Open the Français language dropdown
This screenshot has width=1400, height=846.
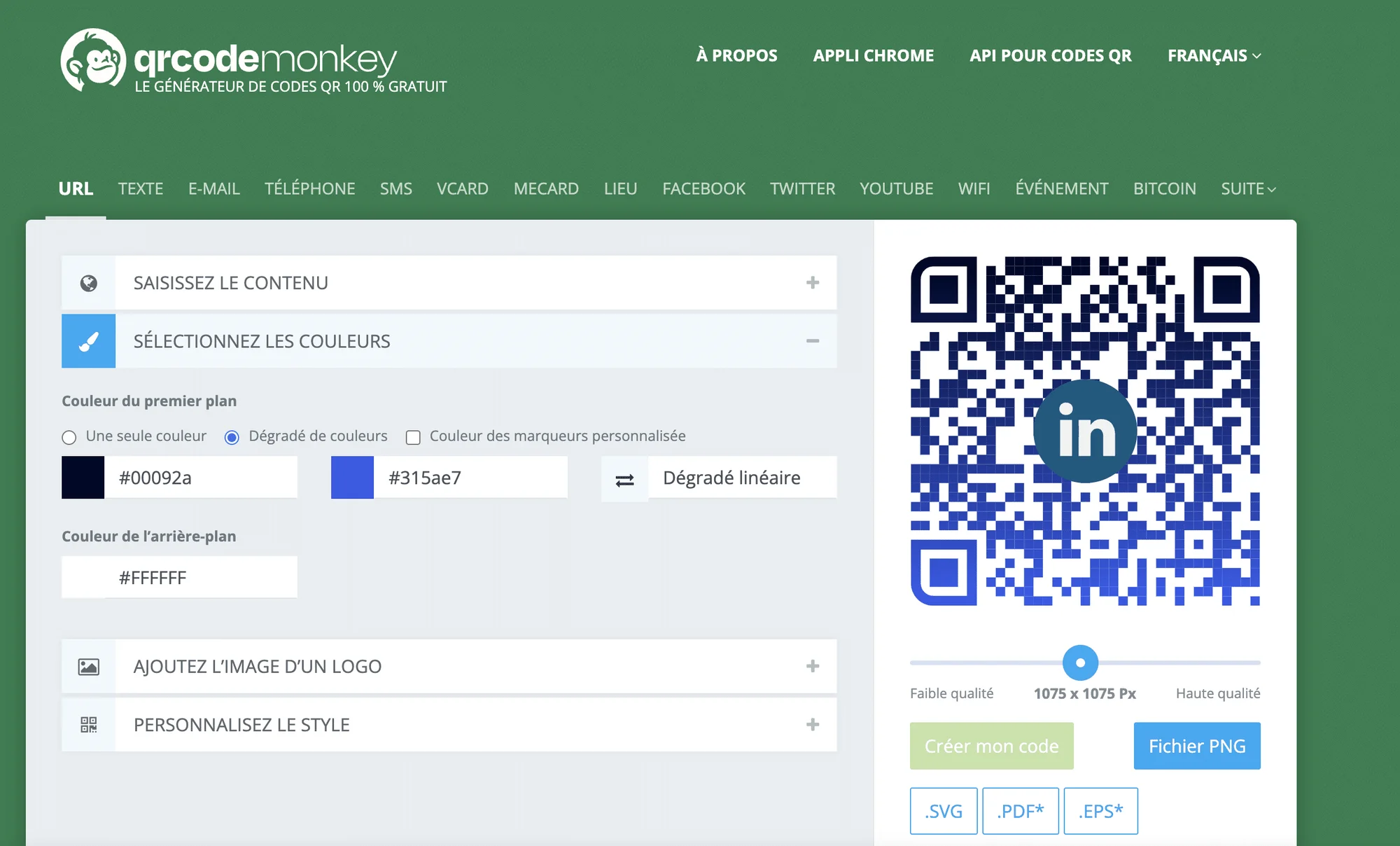coord(1214,55)
